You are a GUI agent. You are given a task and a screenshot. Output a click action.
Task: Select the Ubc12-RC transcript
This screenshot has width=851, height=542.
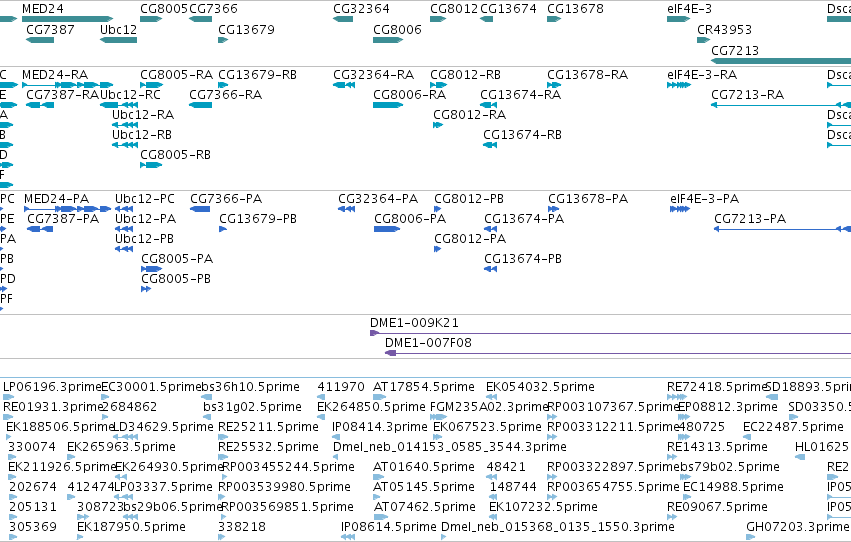118,105
